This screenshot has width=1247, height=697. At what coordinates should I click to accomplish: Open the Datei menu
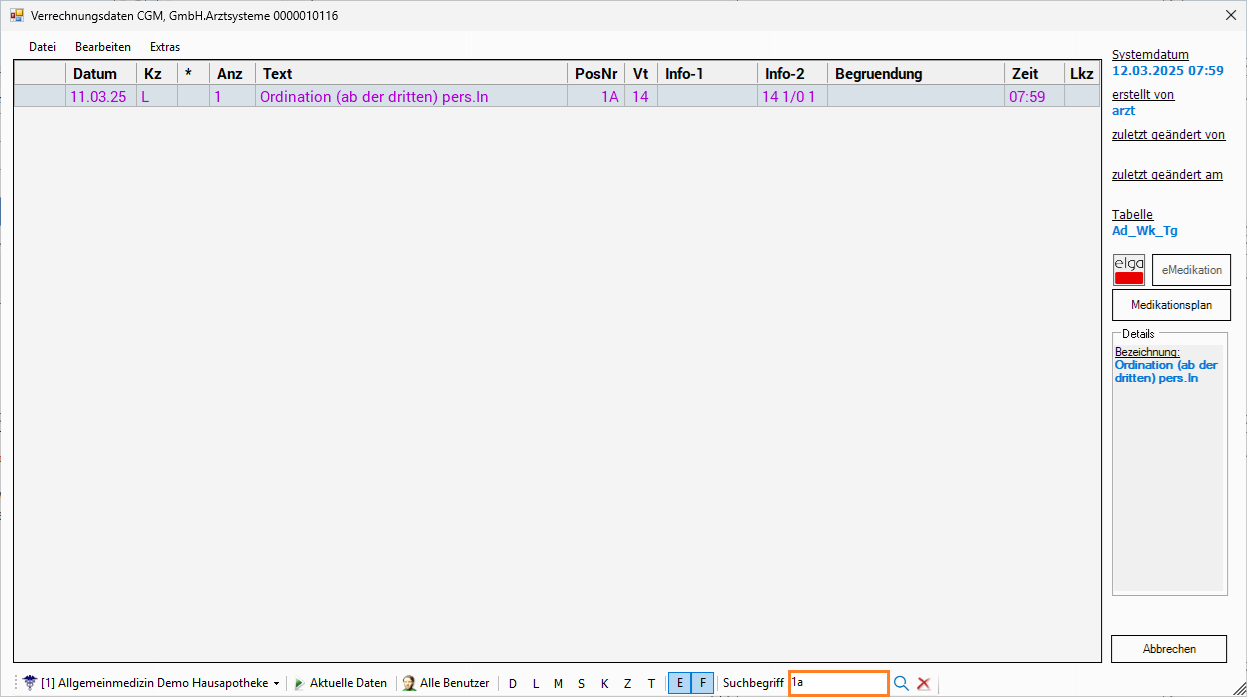pos(42,47)
